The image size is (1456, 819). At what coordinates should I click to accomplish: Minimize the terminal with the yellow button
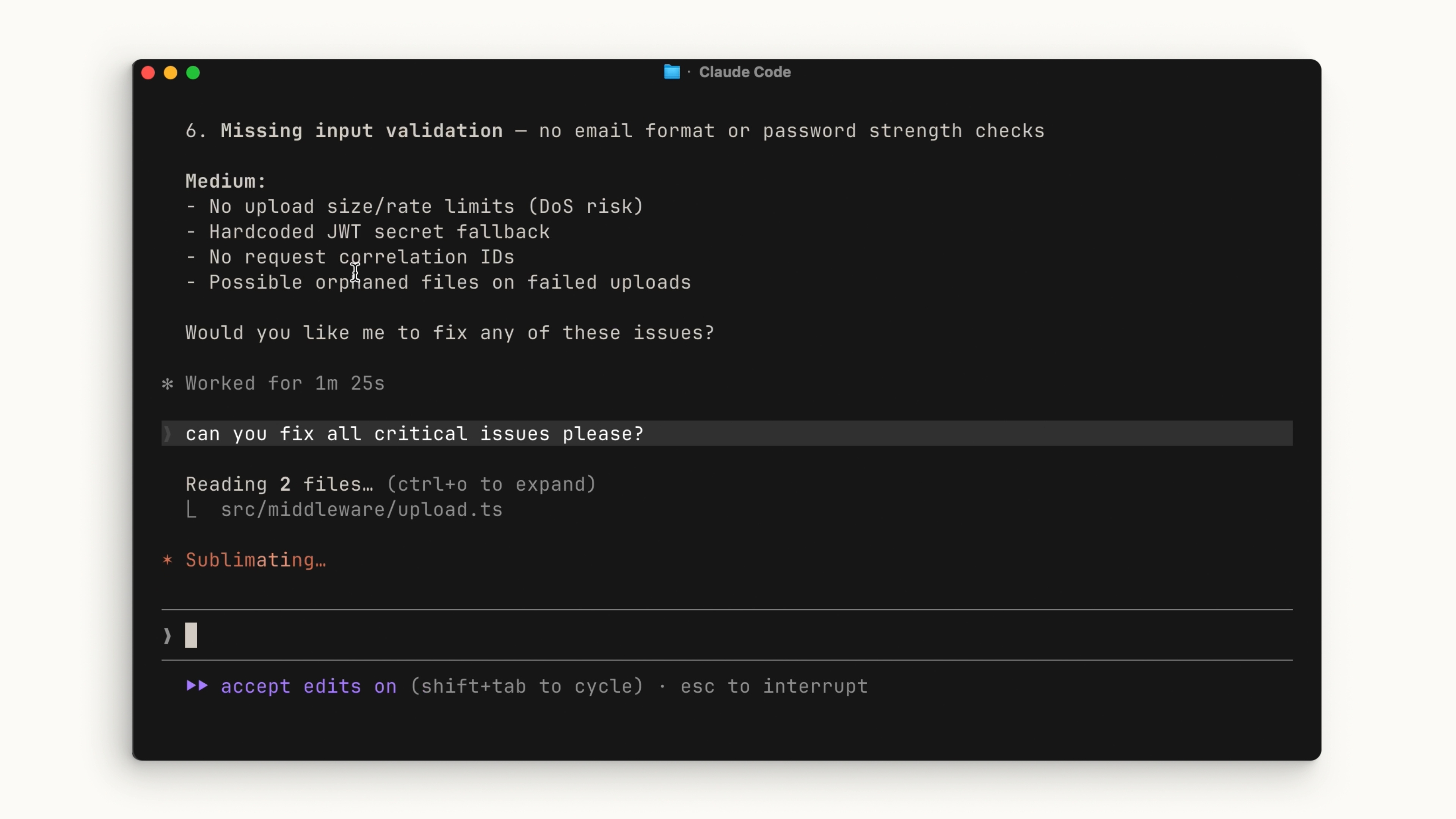[171, 73]
